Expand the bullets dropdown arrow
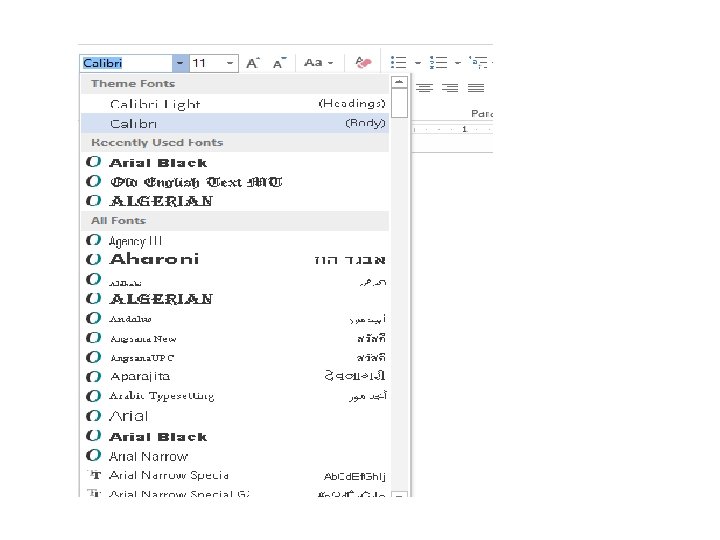Viewport: 720px width, 540px height. 417,62
